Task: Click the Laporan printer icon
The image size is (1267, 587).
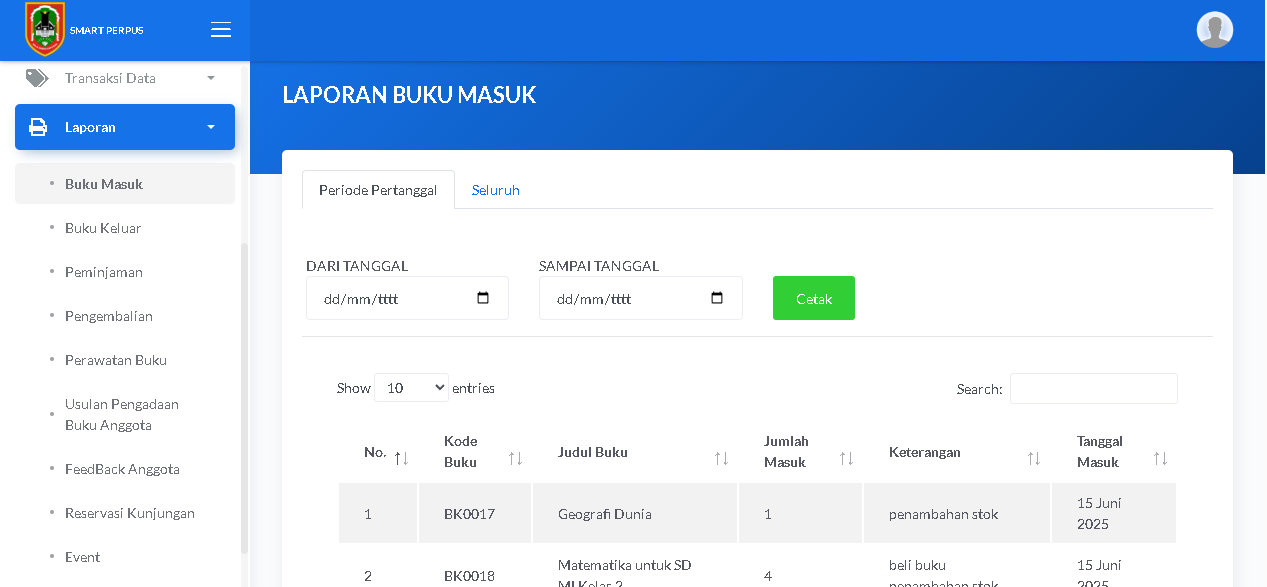Action: (x=38, y=127)
